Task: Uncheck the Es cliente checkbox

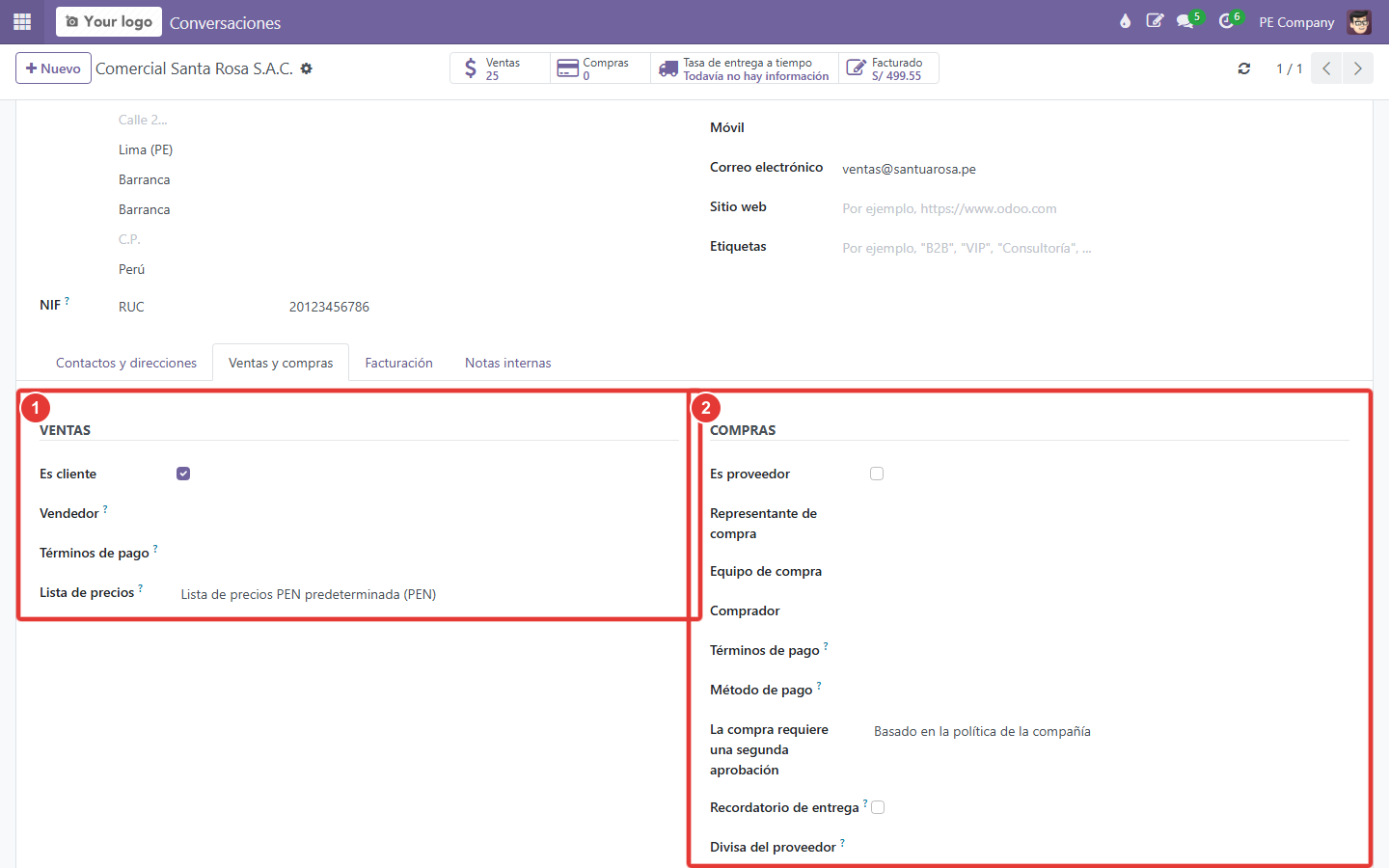Action: pos(183,474)
